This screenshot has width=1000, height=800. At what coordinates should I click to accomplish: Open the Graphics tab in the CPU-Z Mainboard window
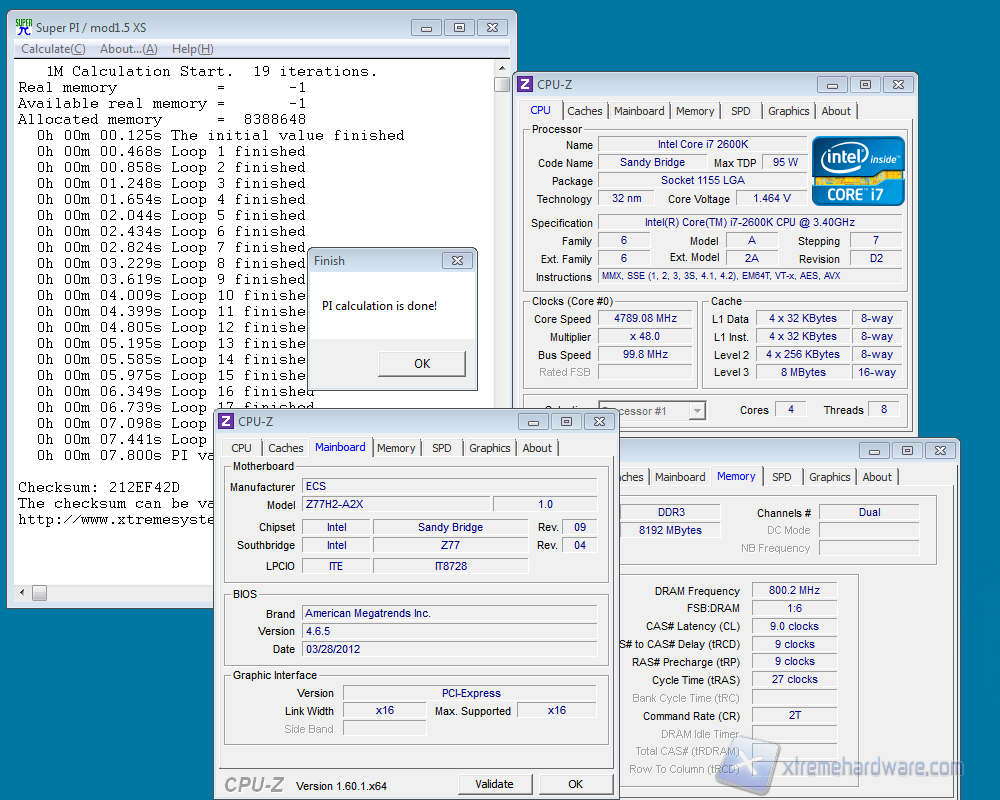[x=489, y=448]
